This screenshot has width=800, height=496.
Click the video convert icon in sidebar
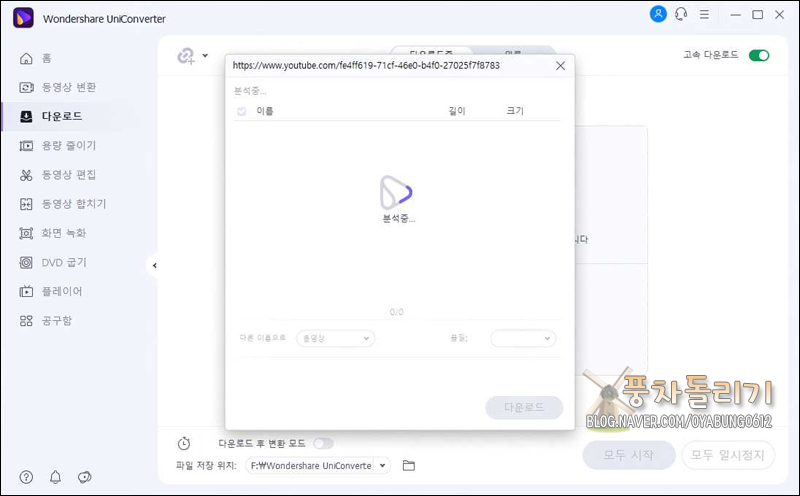click(x=26, y=87)
